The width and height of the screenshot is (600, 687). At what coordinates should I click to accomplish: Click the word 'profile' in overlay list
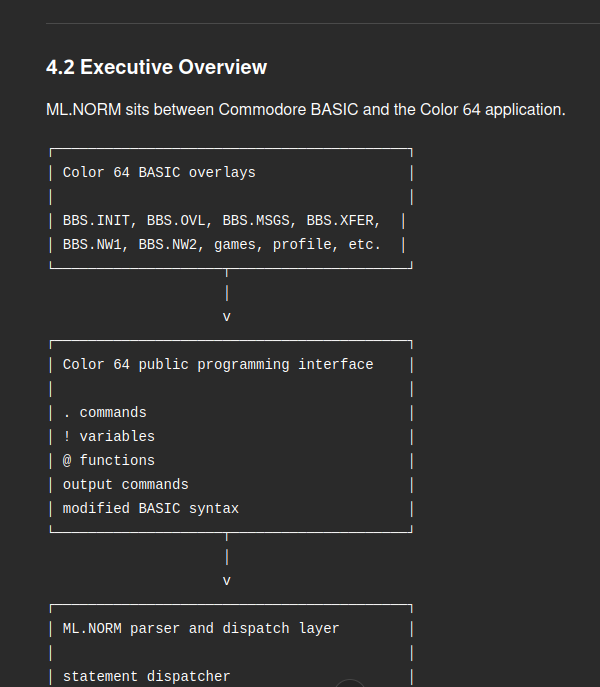[302, 244]
